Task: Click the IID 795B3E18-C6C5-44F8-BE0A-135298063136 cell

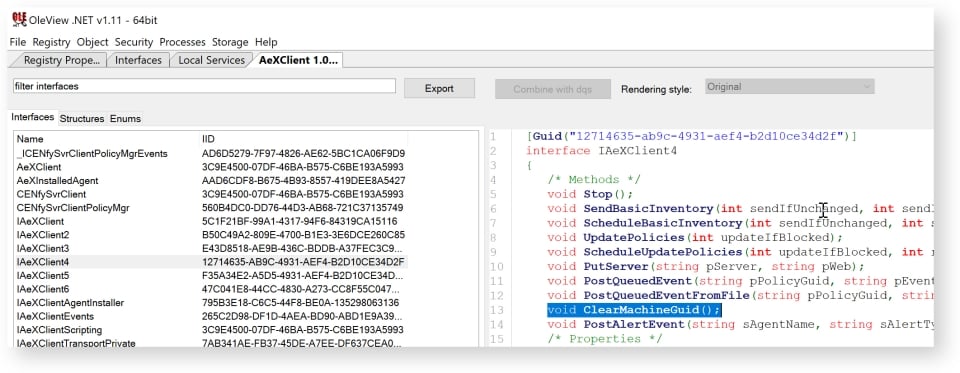Action: (301, 303)
